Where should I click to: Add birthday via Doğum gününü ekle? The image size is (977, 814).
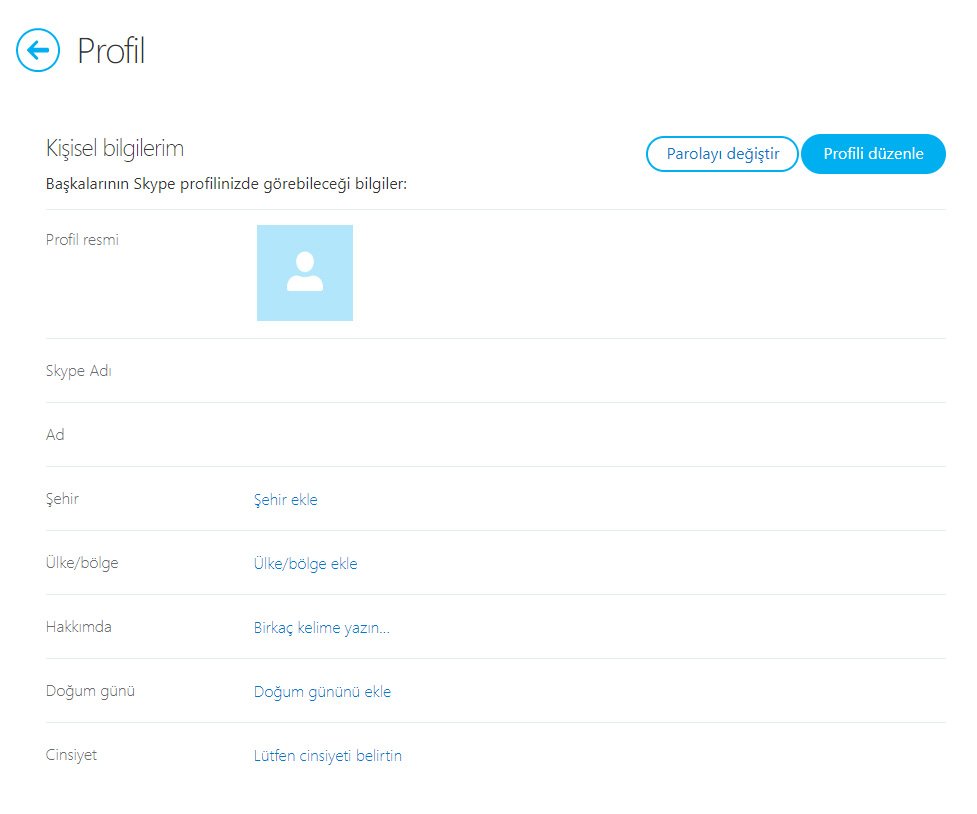coord(322,692)
